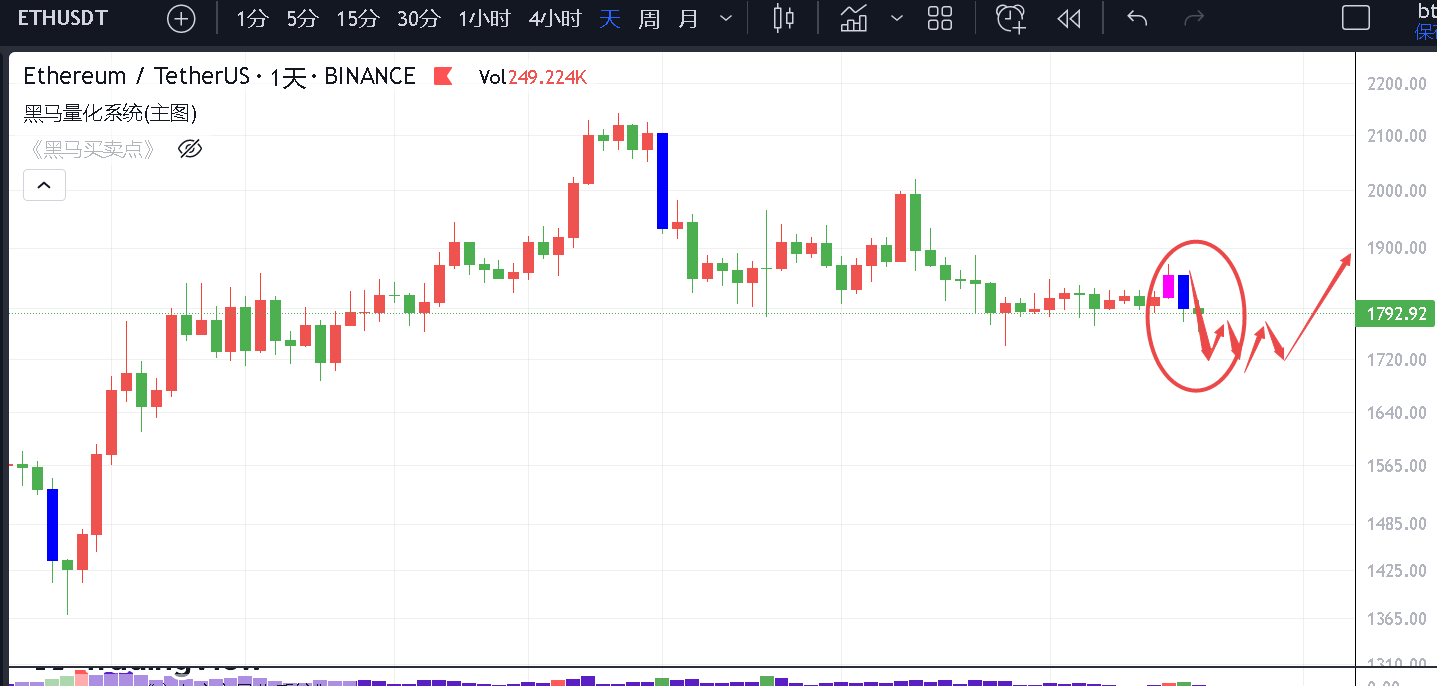Screen dimensions: 1437x686
Task: Click the Vol 249.224K value
Action: tap(533, 76)
